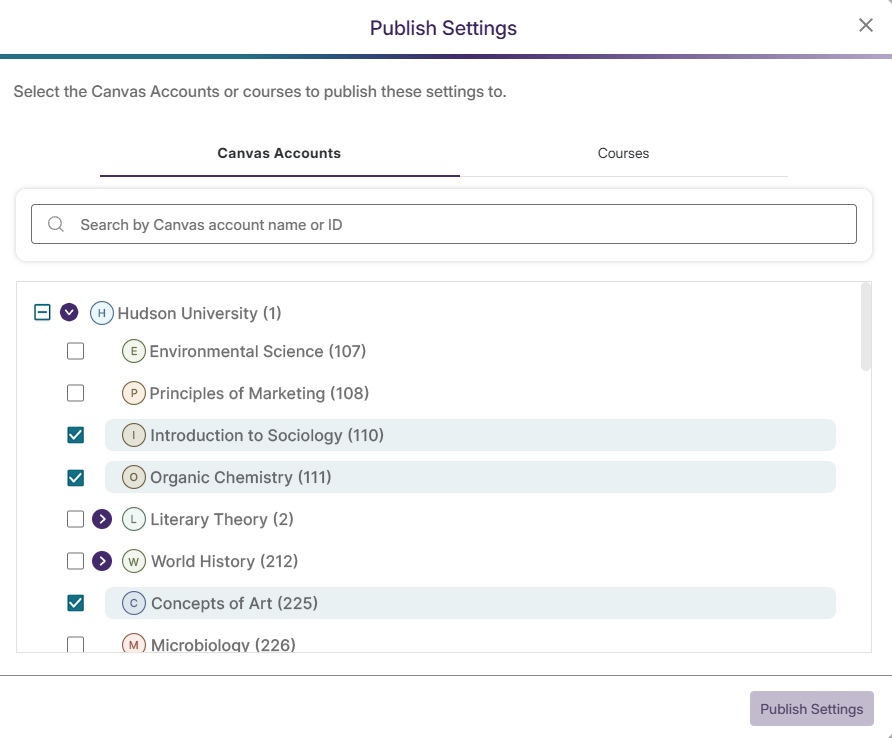
Task: Click the Organic Chemistry 'O' avatar icon
Action: click(134, 477)
